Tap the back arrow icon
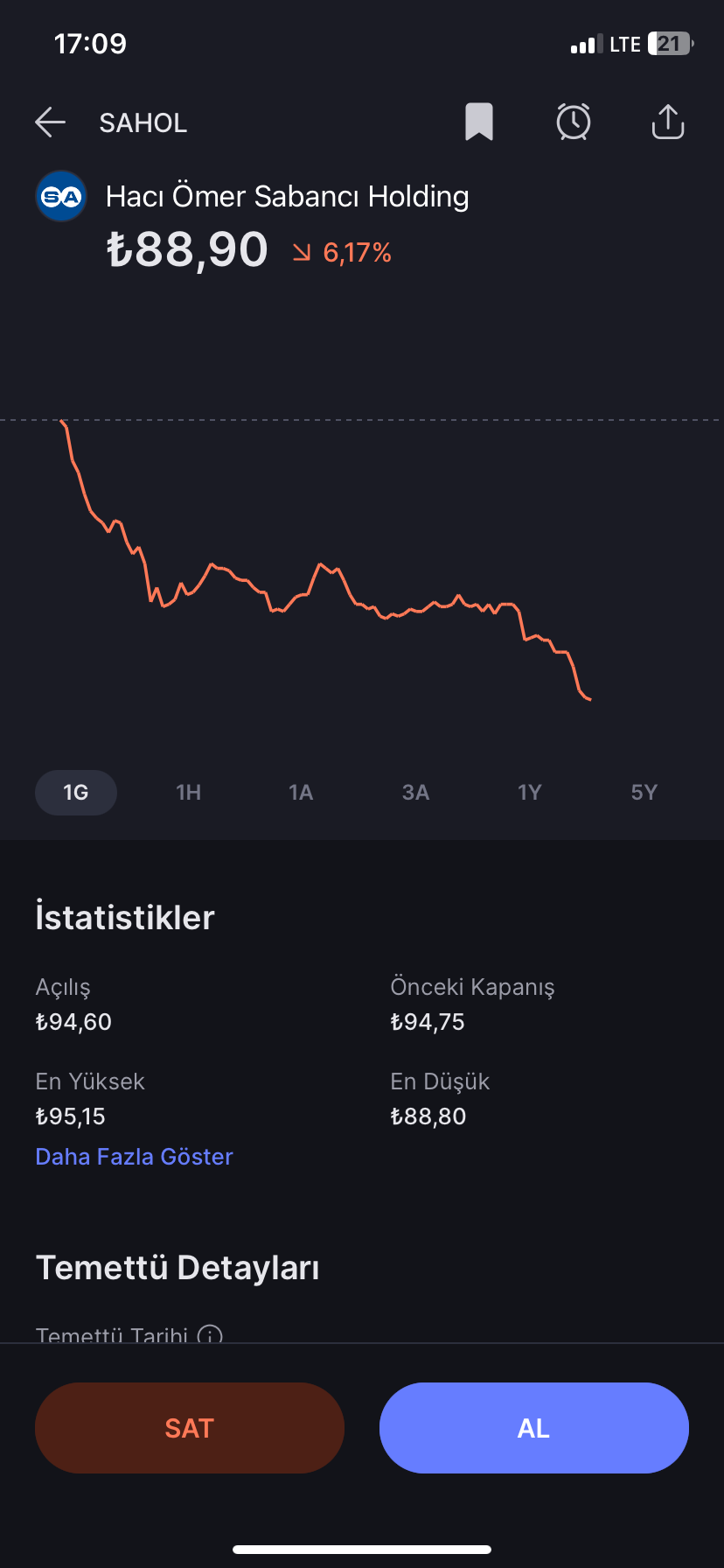The width and height of the screenshot is (724, 1568). [51, 122]
